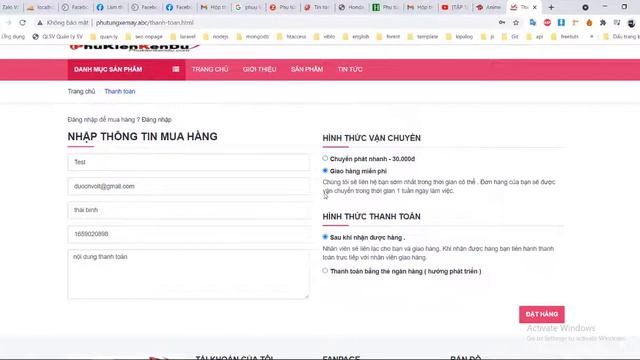
Task: Select Giao hàng miễn phí shipping option
Action: click(x=325, y=171)
